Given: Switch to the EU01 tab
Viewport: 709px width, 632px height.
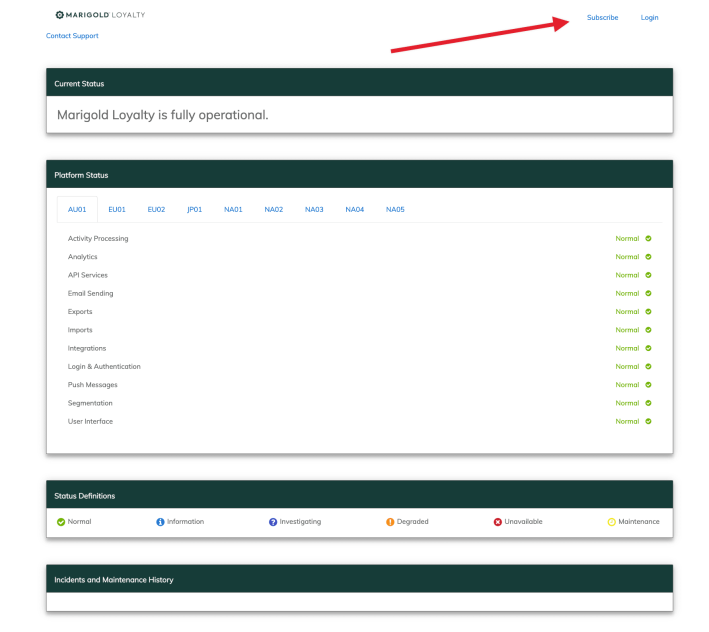Looking at the screenshot, I should (117, 210).
